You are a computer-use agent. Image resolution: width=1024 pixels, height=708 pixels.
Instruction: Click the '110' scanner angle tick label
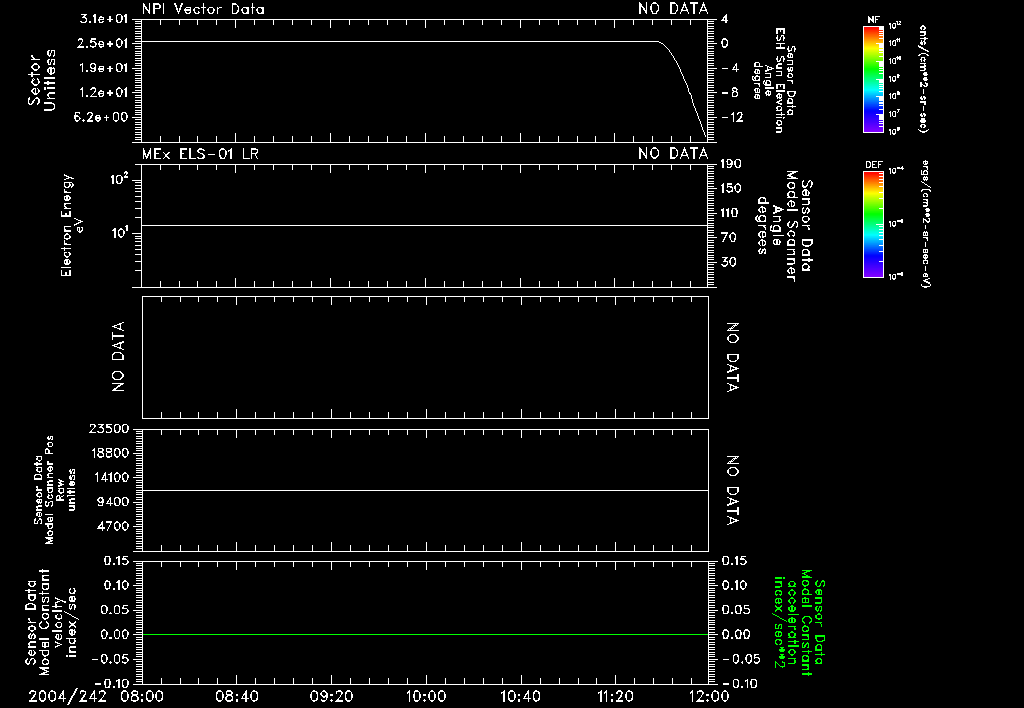[731, 213]
